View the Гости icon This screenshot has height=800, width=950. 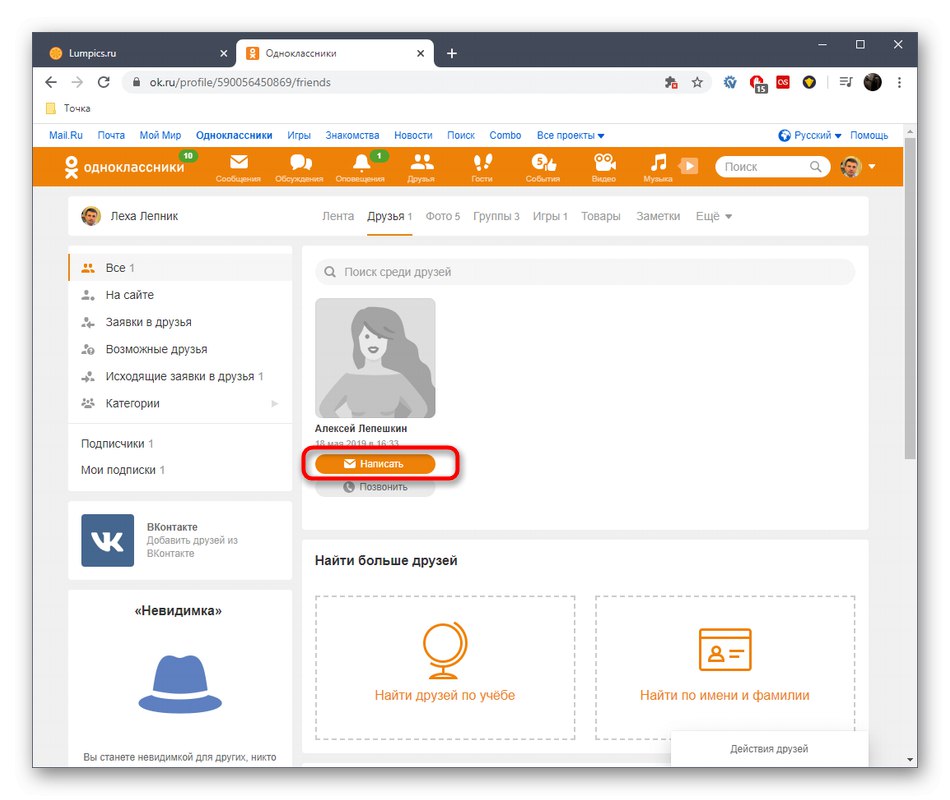tap(482, 164)
